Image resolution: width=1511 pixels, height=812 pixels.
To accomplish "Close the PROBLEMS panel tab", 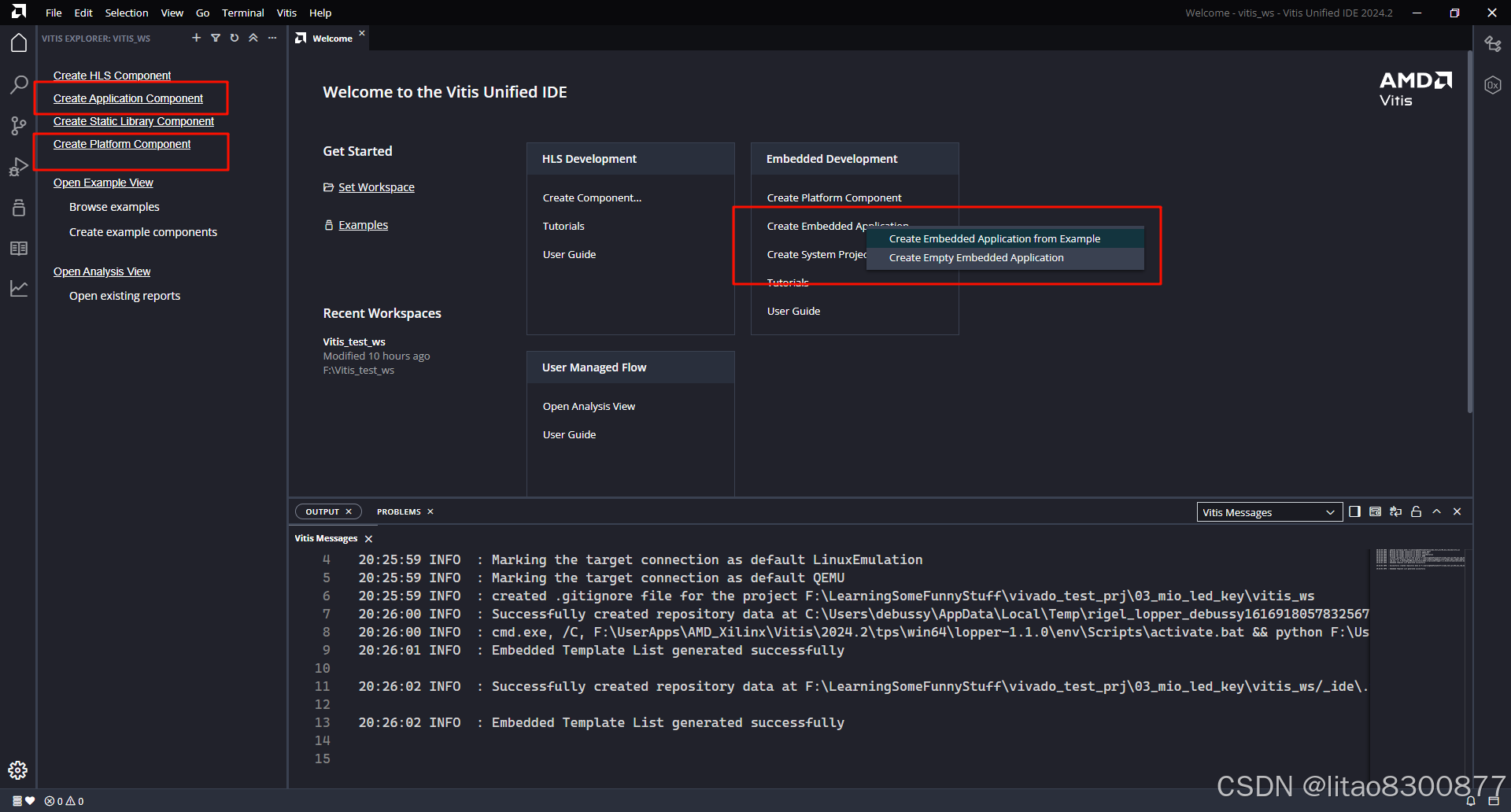I will pyautogui.click(x=430, y=511).
